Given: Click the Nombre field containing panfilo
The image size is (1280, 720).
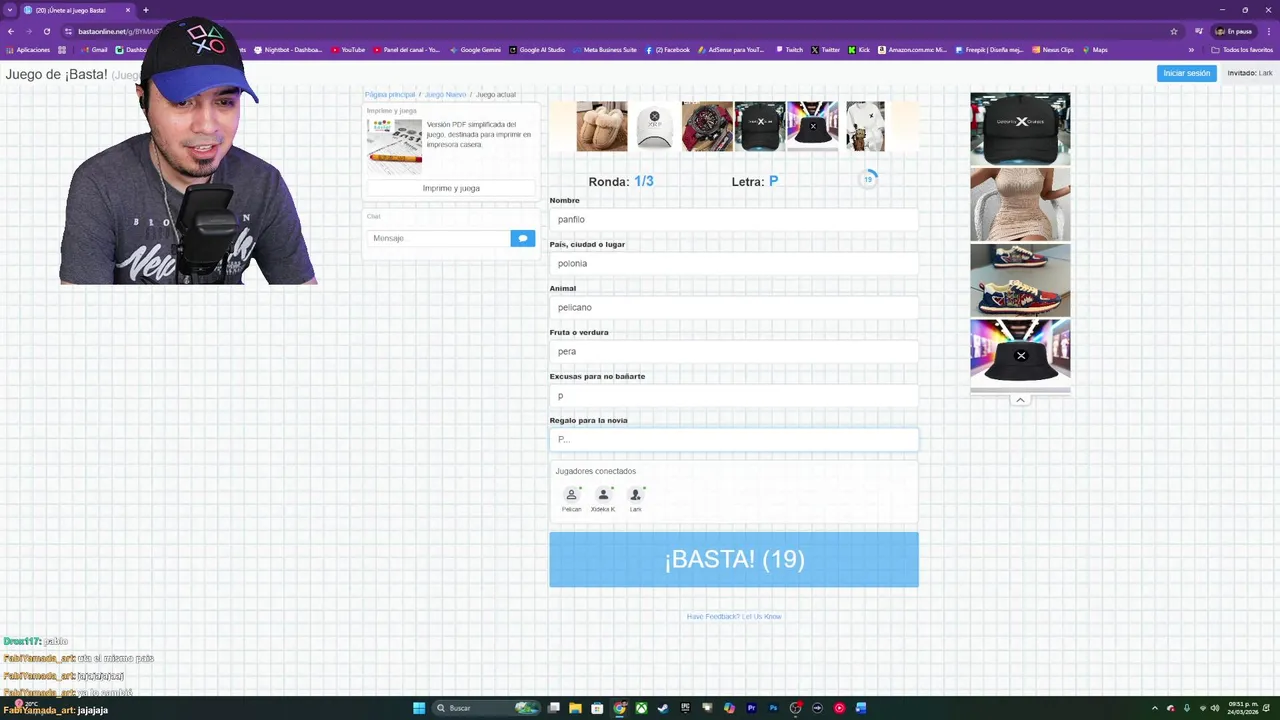Looking at the screenshot, I should (734, 219).
